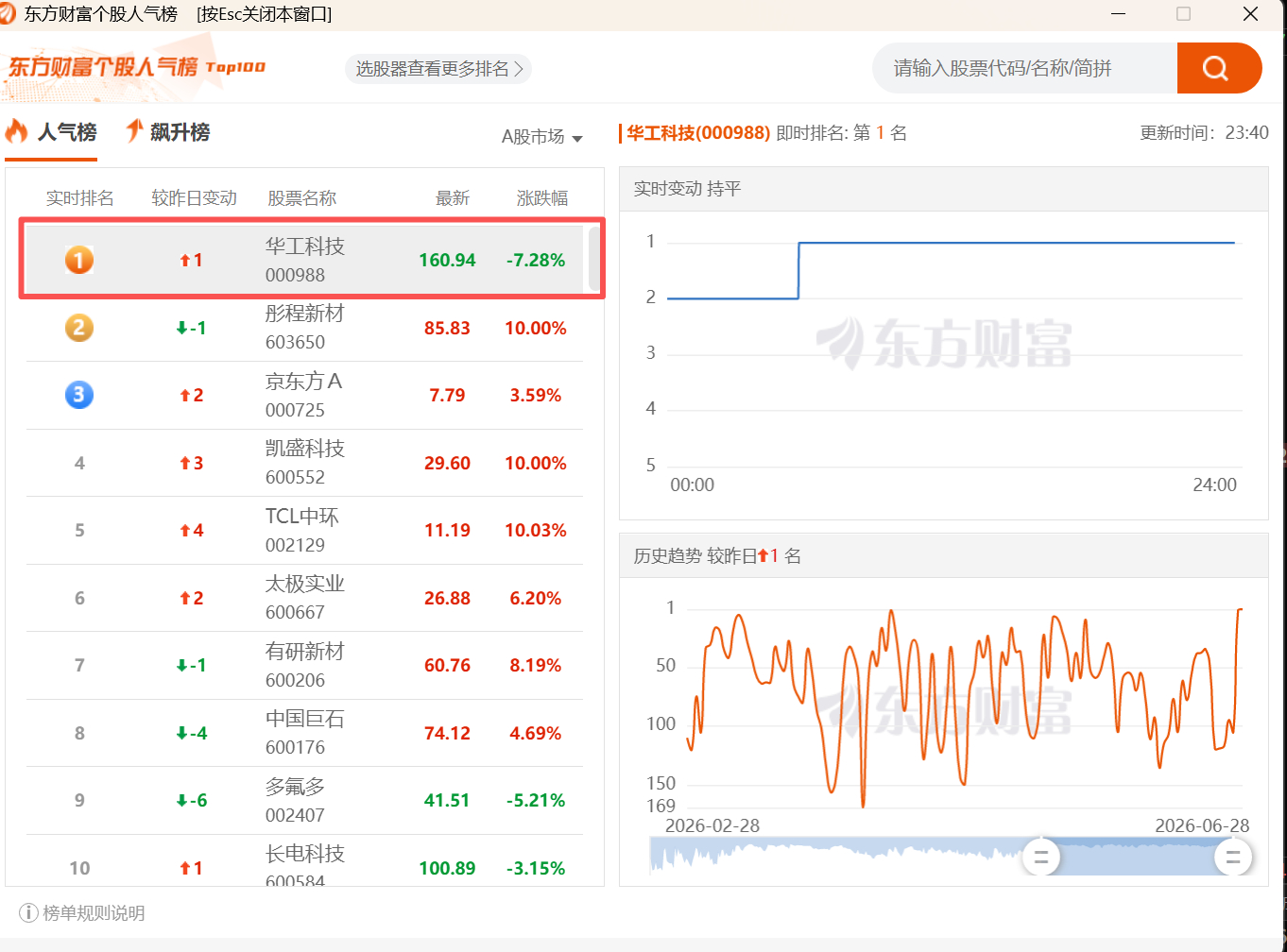This screenshot has width=1287, height=952.
Task: Click the rank 2 medal icon
Action: pos(79,328)
